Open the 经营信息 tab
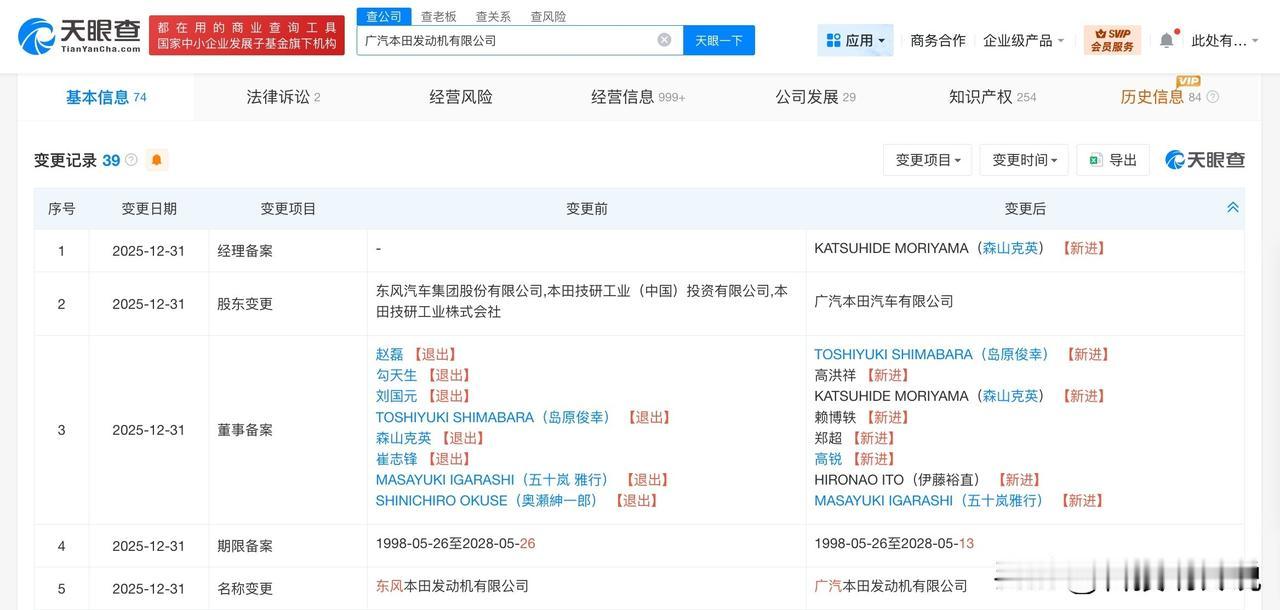The width and height of the screenshot is (1280, 610). (638, 97)
